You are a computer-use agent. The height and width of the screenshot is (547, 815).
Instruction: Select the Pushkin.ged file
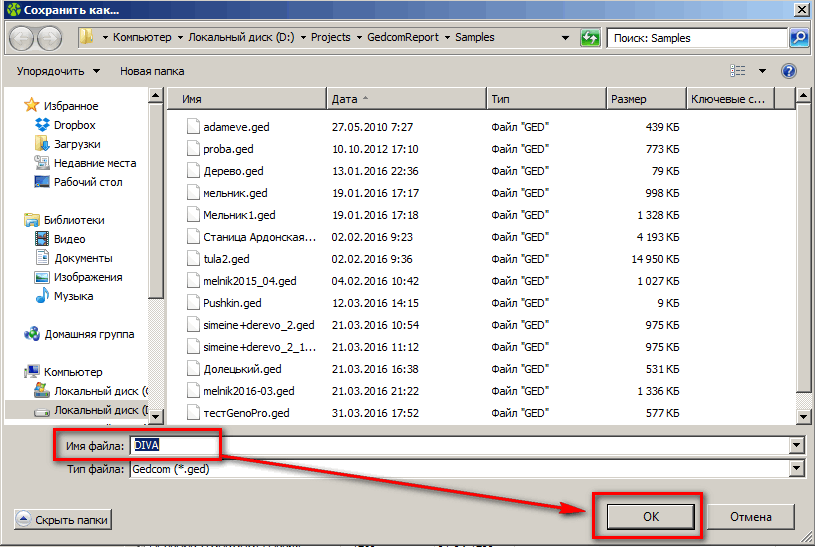click(x=232, y=303)
